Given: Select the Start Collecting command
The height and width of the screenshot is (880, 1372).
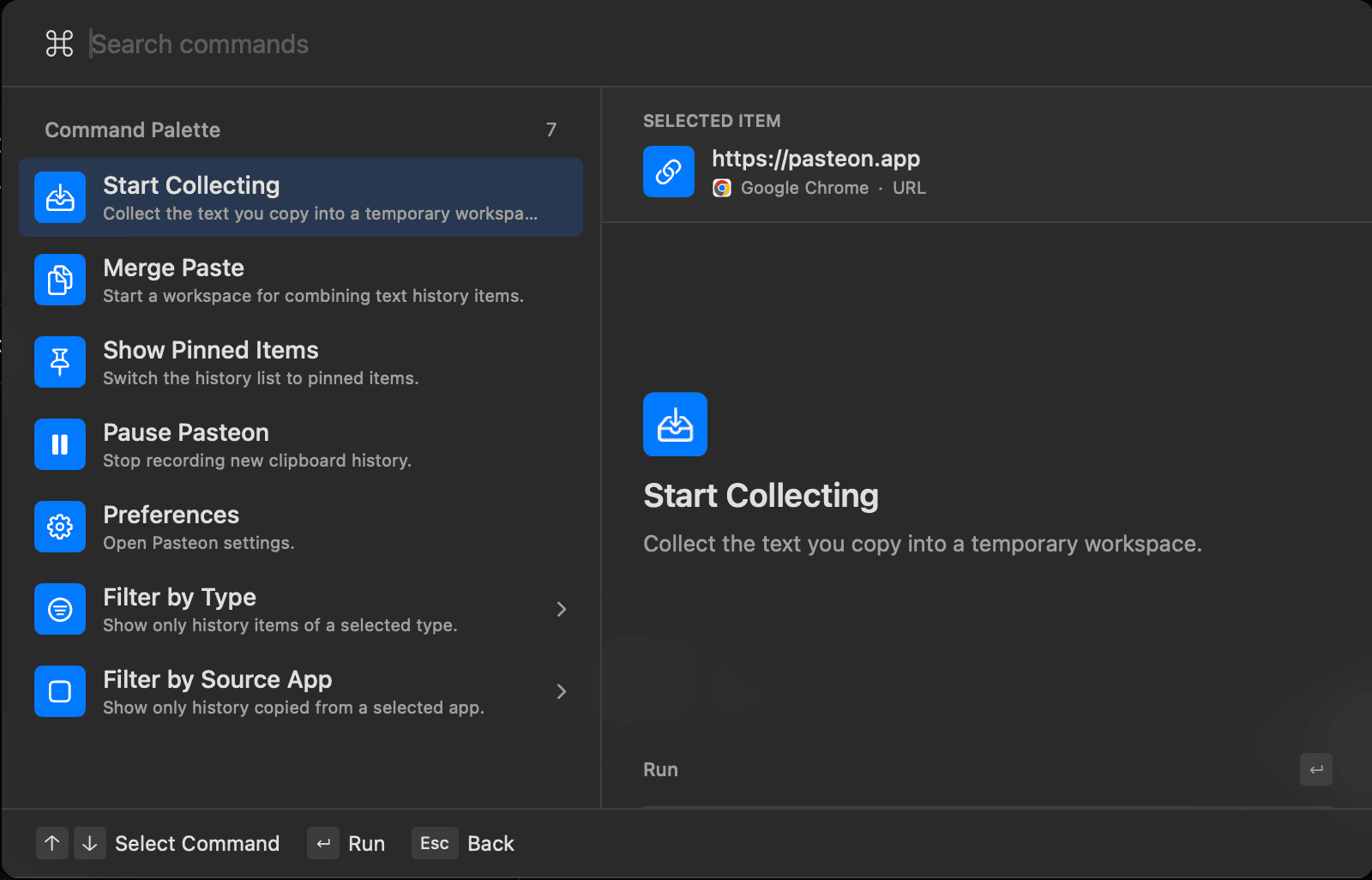Looking at the screenshot, I should click(301, 197).
